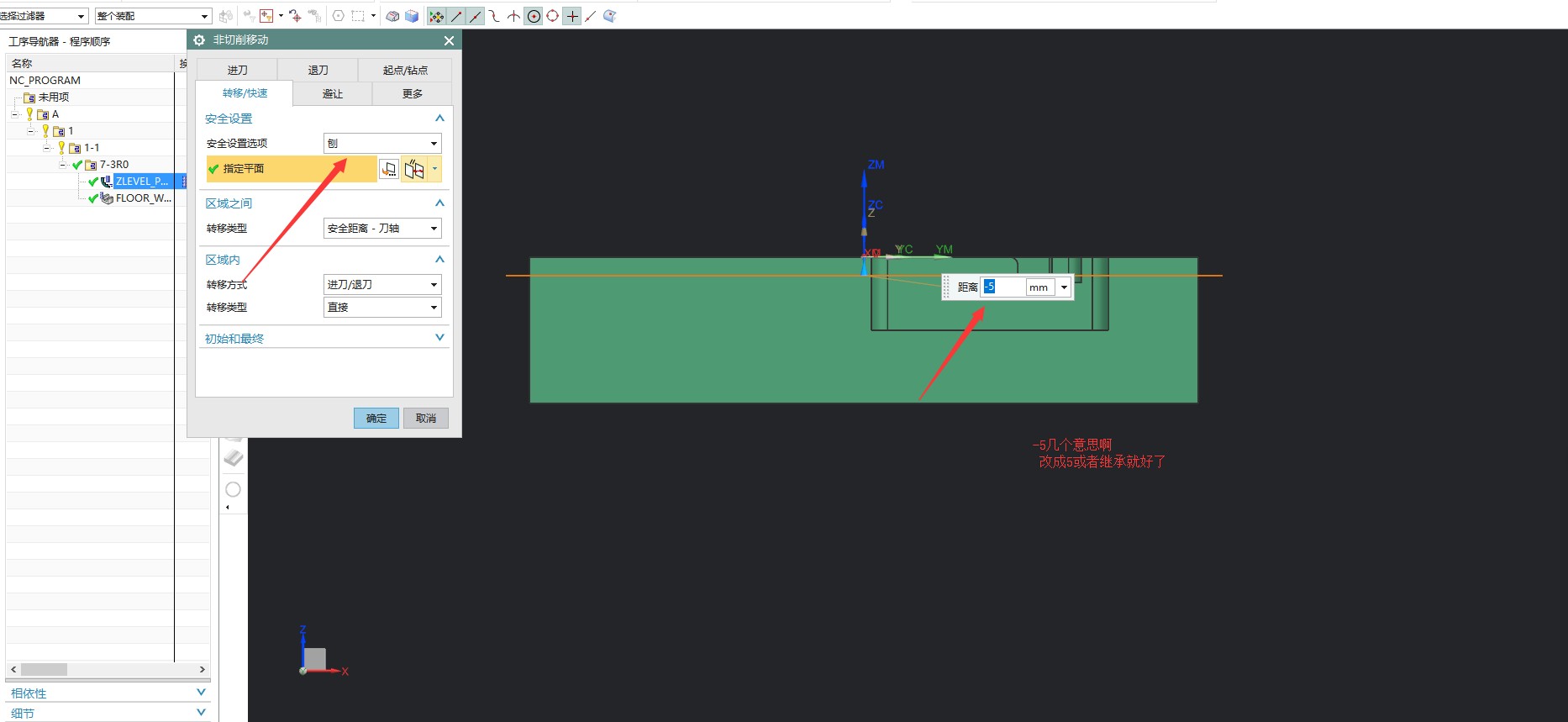
Task: Click the navigator horizontal scrollbar thumb
Action: (44, 670)
